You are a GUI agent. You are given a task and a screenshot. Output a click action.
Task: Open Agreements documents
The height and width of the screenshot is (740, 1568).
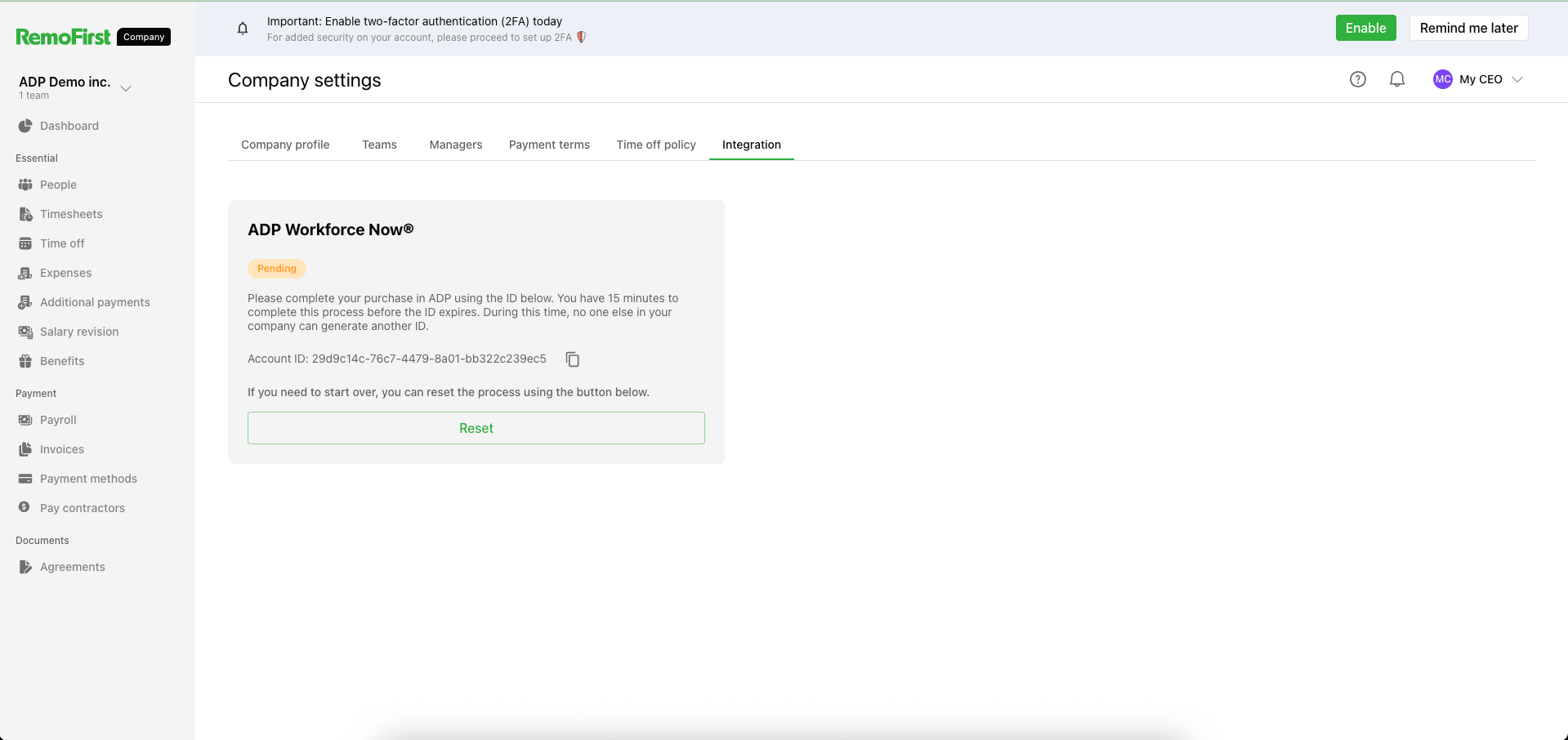(73, 567)
